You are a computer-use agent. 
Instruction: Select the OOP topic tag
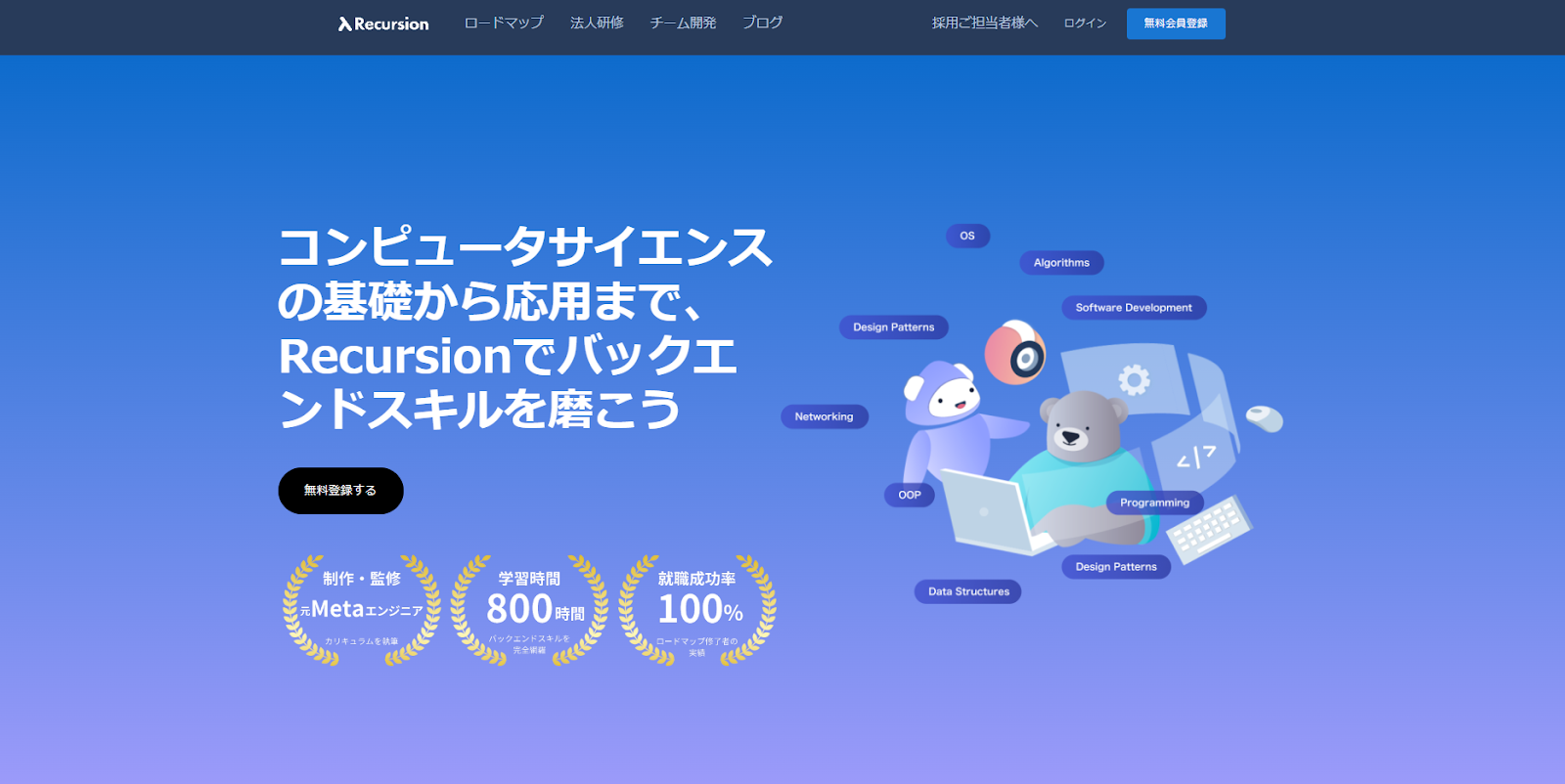(x=910, y=495)
